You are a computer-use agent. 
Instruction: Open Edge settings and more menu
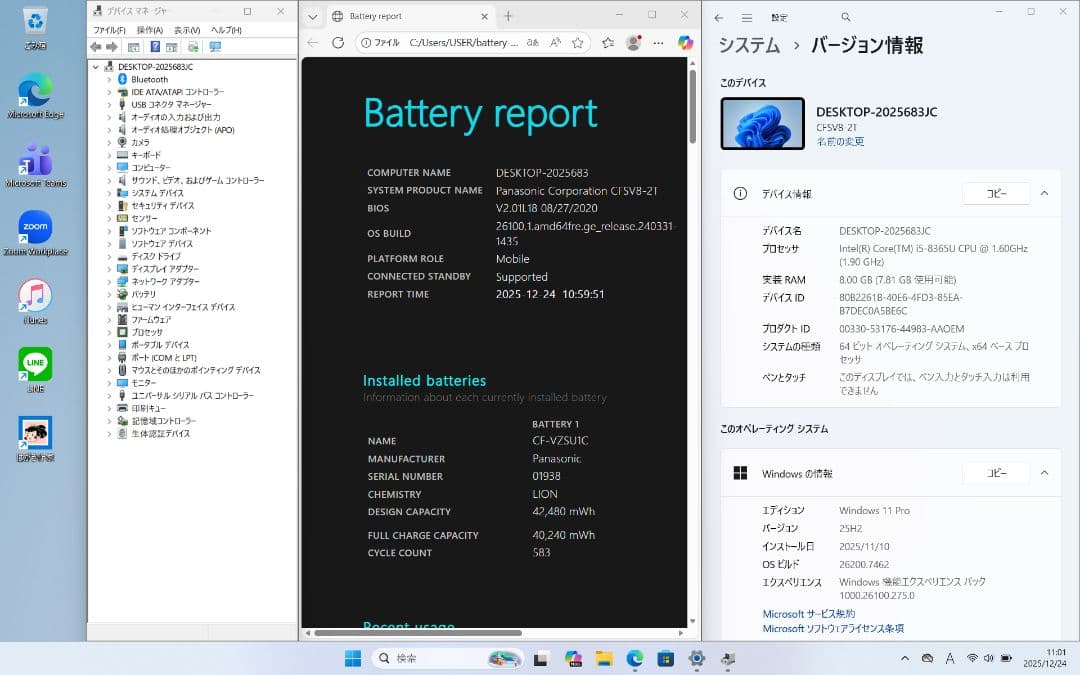tap(658, 43)
